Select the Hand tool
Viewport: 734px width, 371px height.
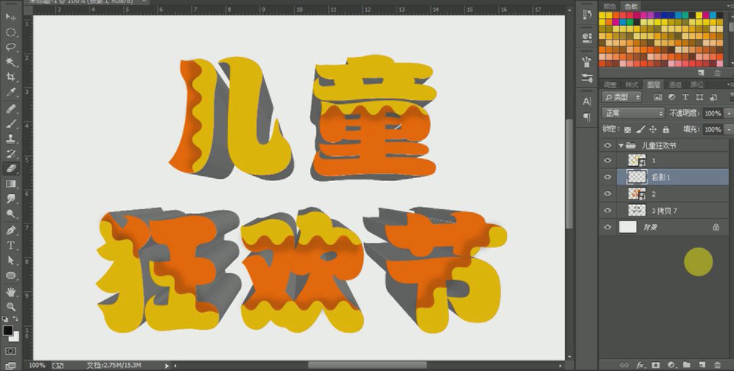[x=11, y=292]
